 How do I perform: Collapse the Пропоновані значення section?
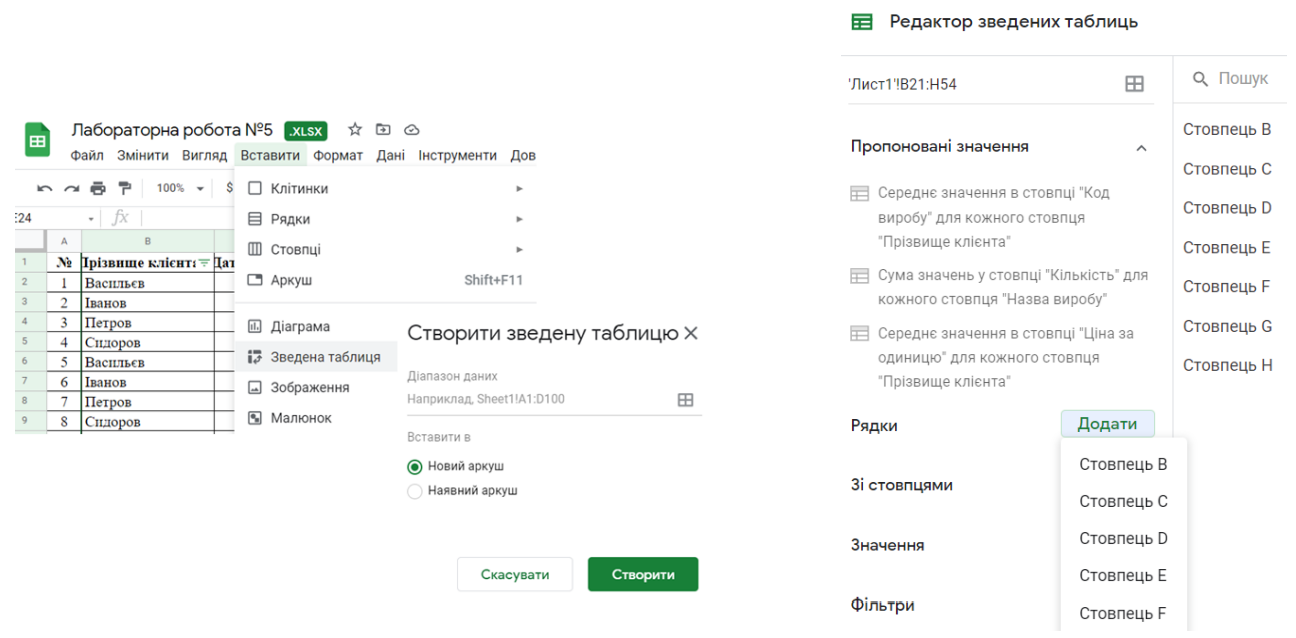(x=1141, y=148)
